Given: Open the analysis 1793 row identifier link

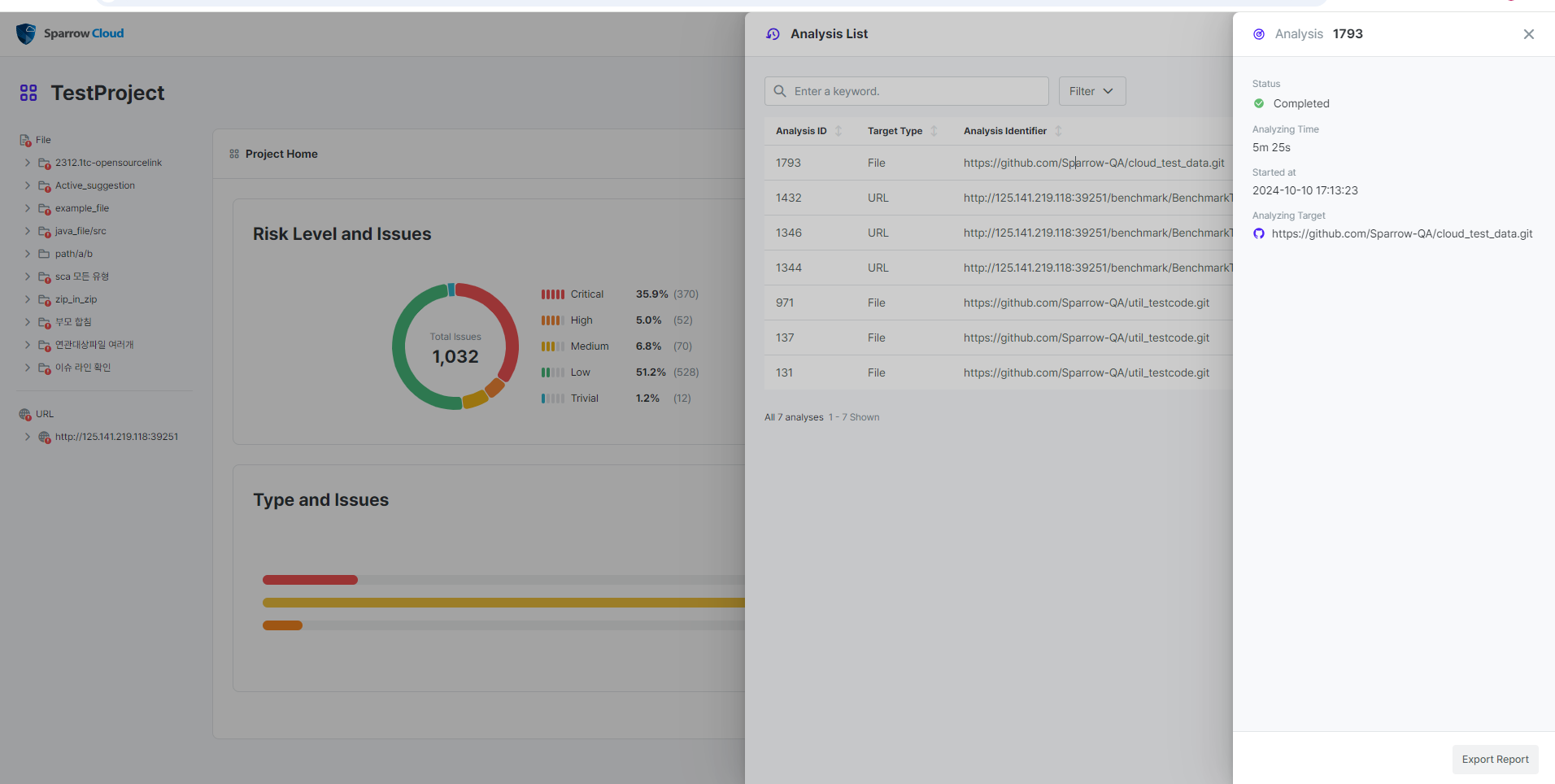Looking at the screenshot, I should coord(1094,163).
